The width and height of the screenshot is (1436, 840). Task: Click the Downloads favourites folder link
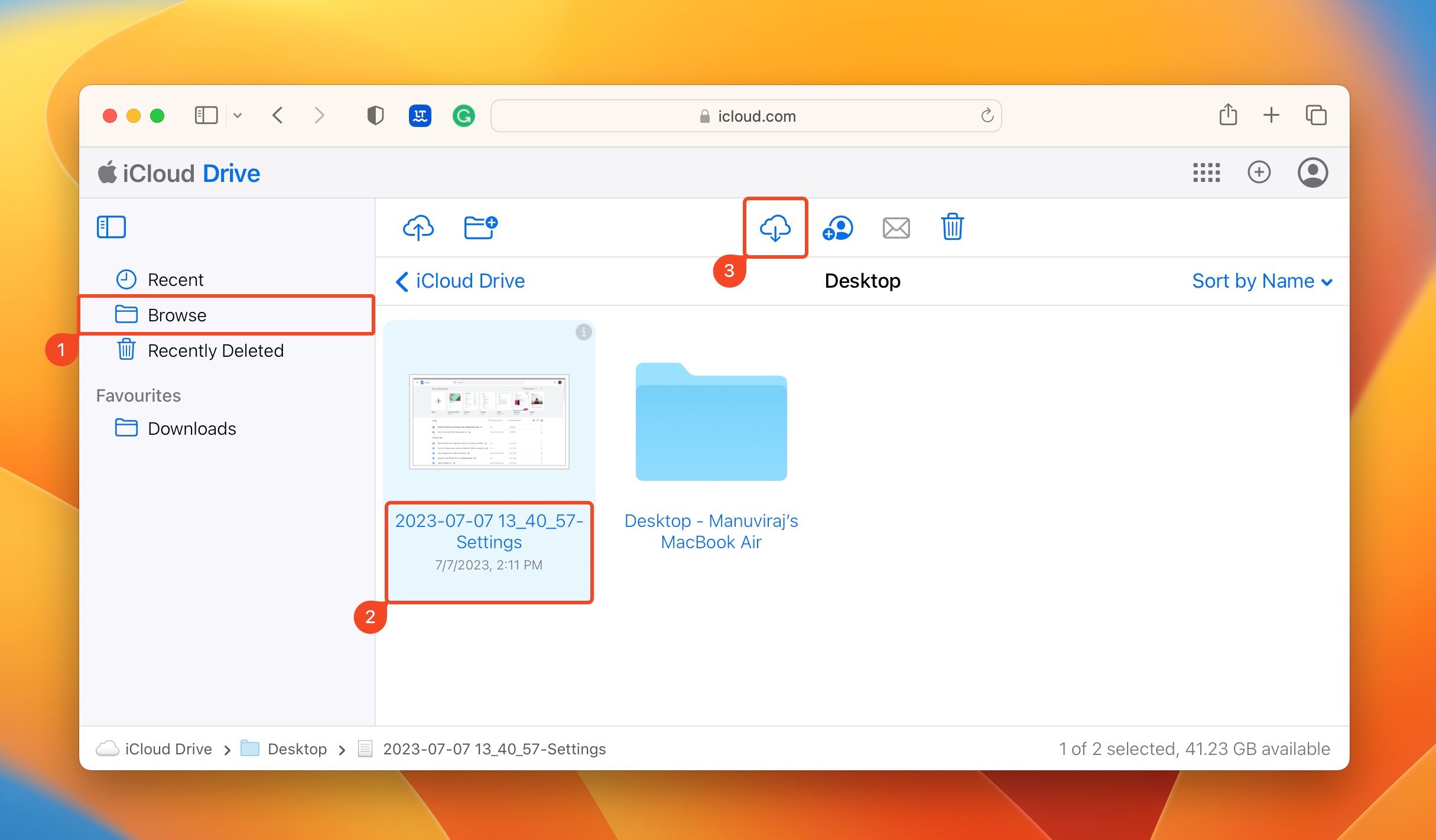pyautogui.click(x=191, y=428)
